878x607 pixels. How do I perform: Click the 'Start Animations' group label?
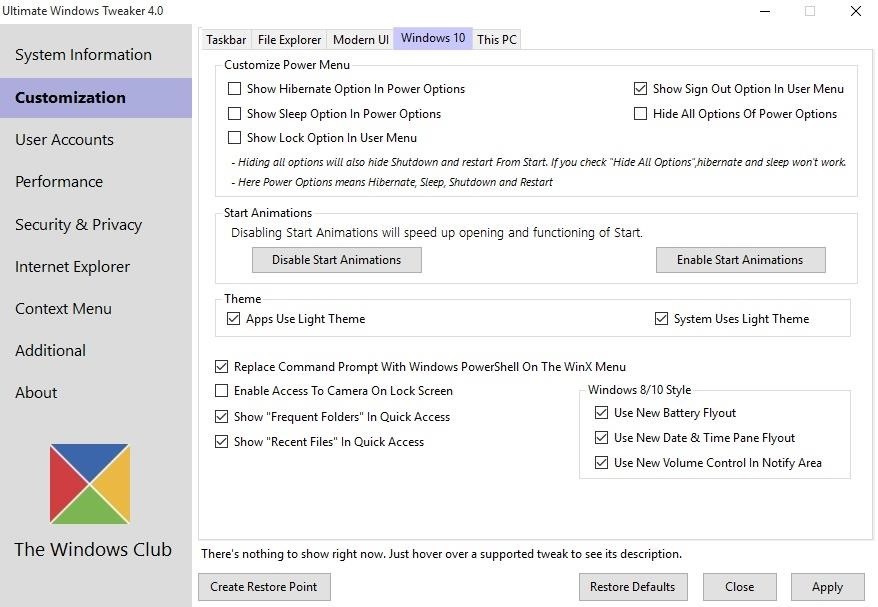[268, 213]
